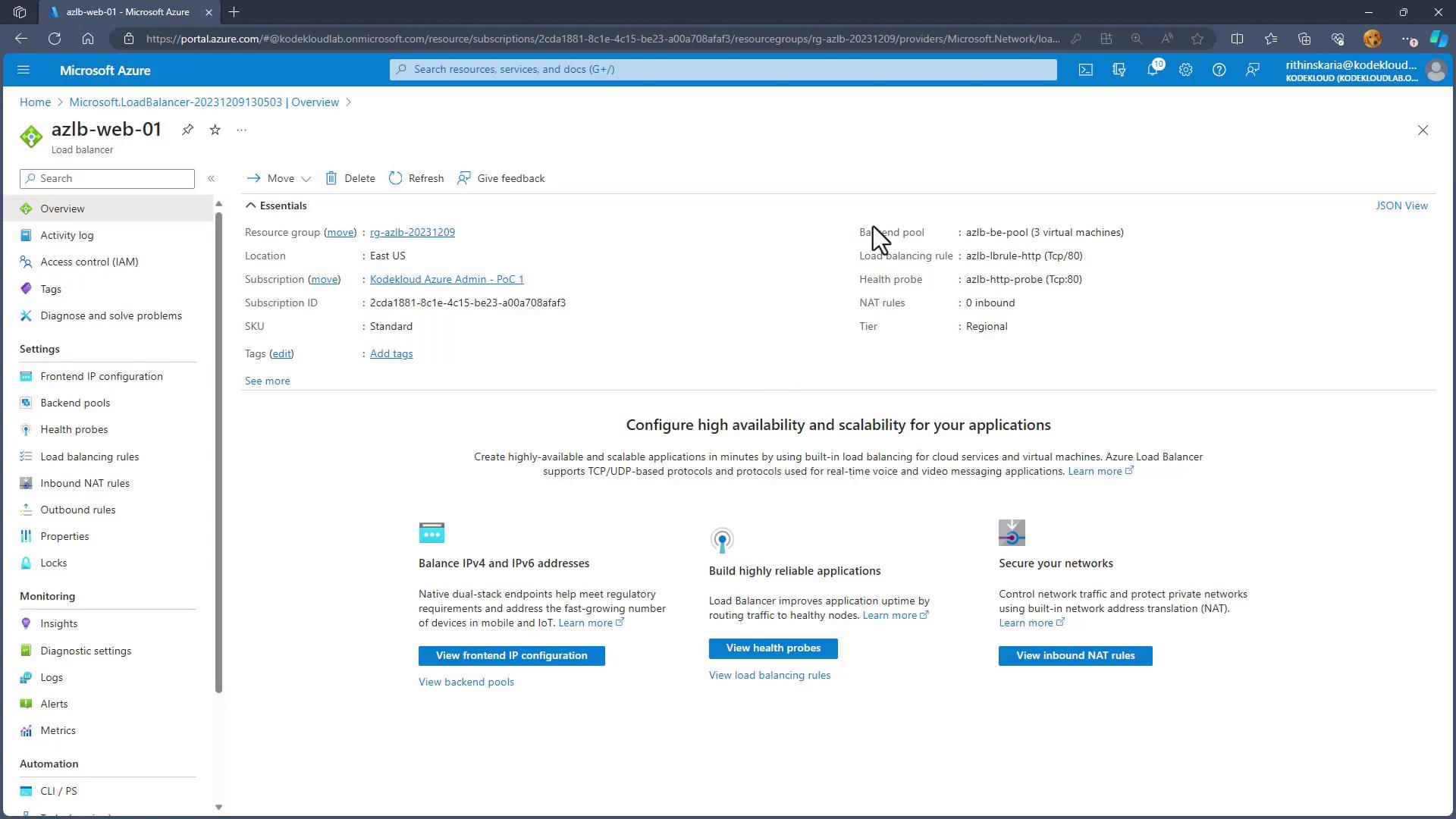
Task: Open Backend pools in sidebar
Action: click(75, 403)
